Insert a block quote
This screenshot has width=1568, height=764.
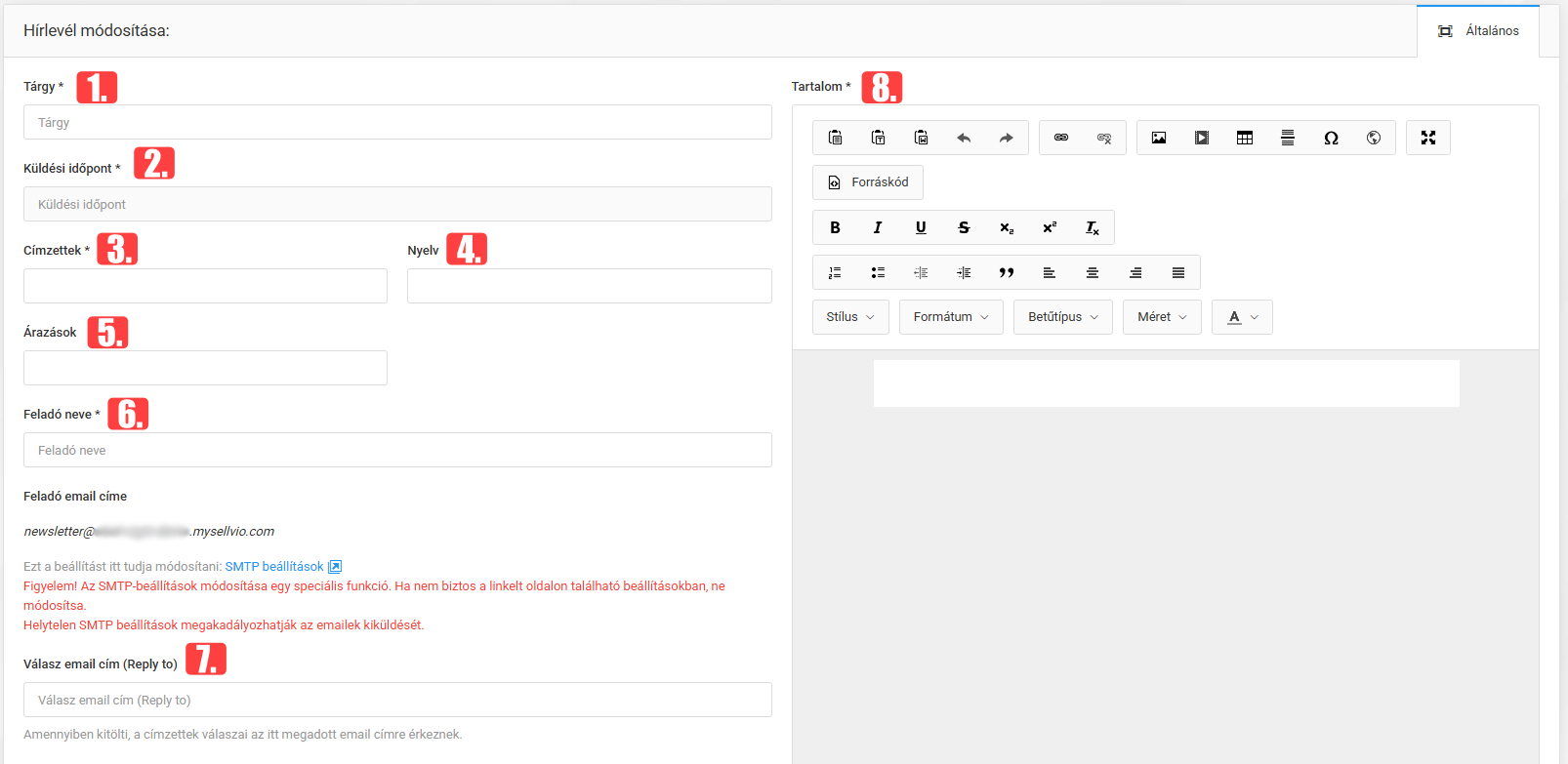(1007, 272)
